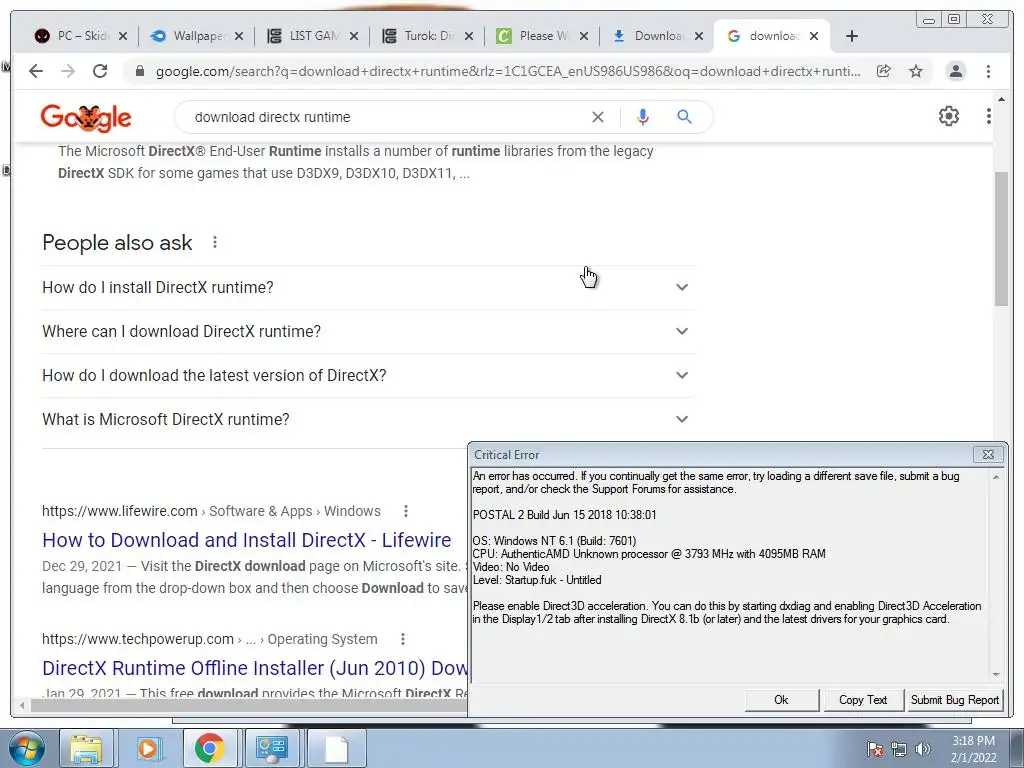This screenshot has width=1024, height=768.
Task: Open the Chrome profile avatar
Action: [x=955, y=71]
